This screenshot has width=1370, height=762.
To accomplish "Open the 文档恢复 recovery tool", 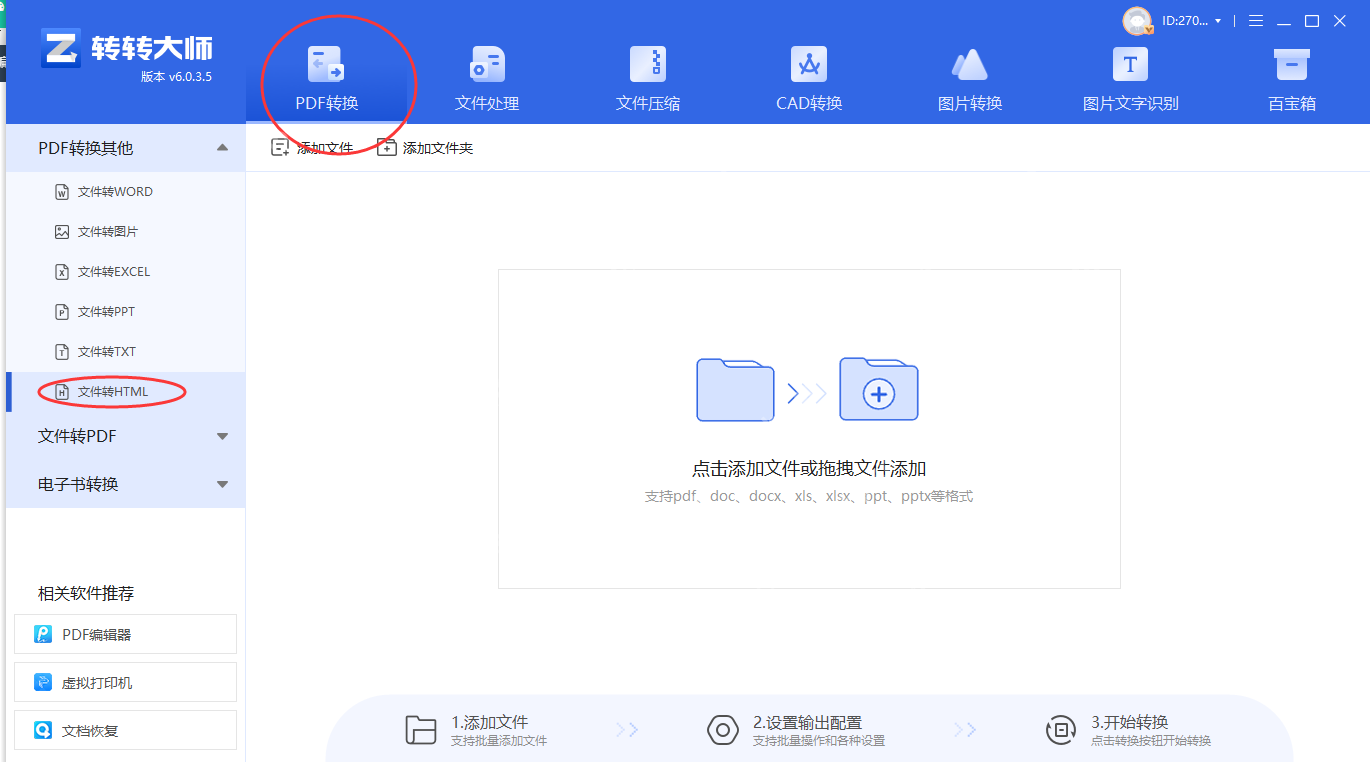I will click(125, 729).
